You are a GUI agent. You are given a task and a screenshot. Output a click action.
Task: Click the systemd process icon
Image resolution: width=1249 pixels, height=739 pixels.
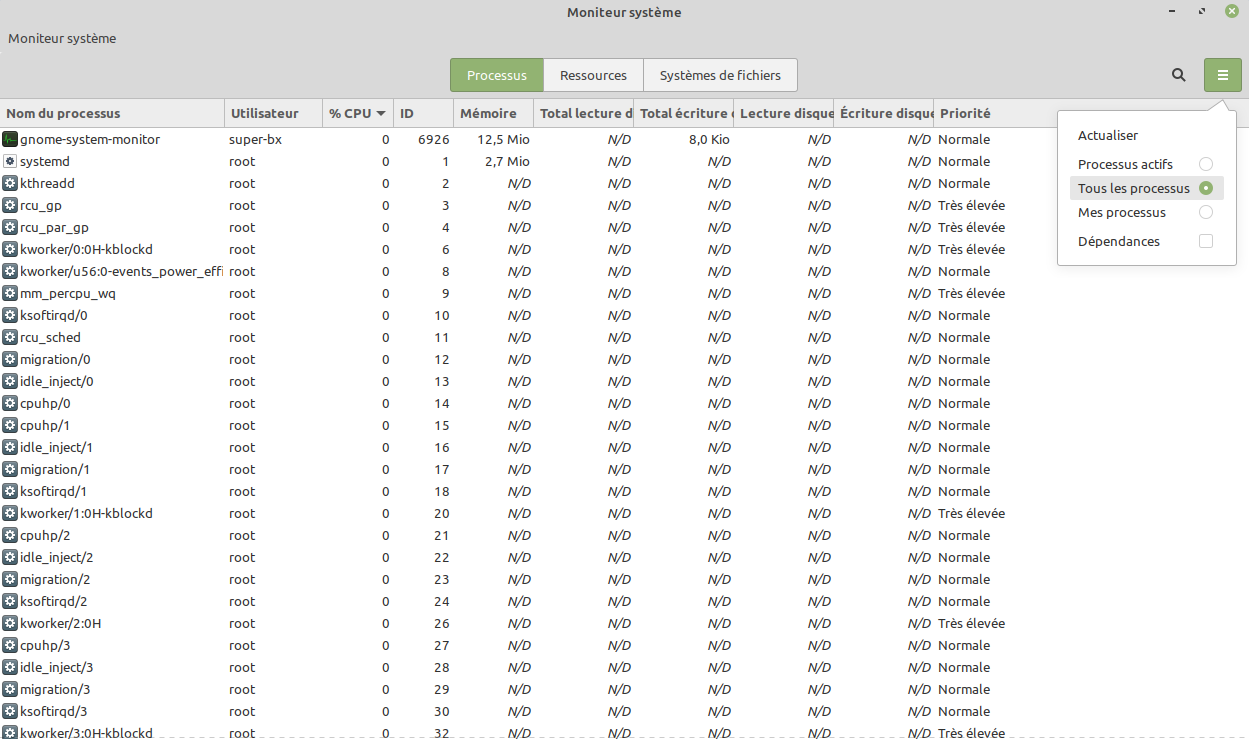pyautogui.click(x=10, y=161)
